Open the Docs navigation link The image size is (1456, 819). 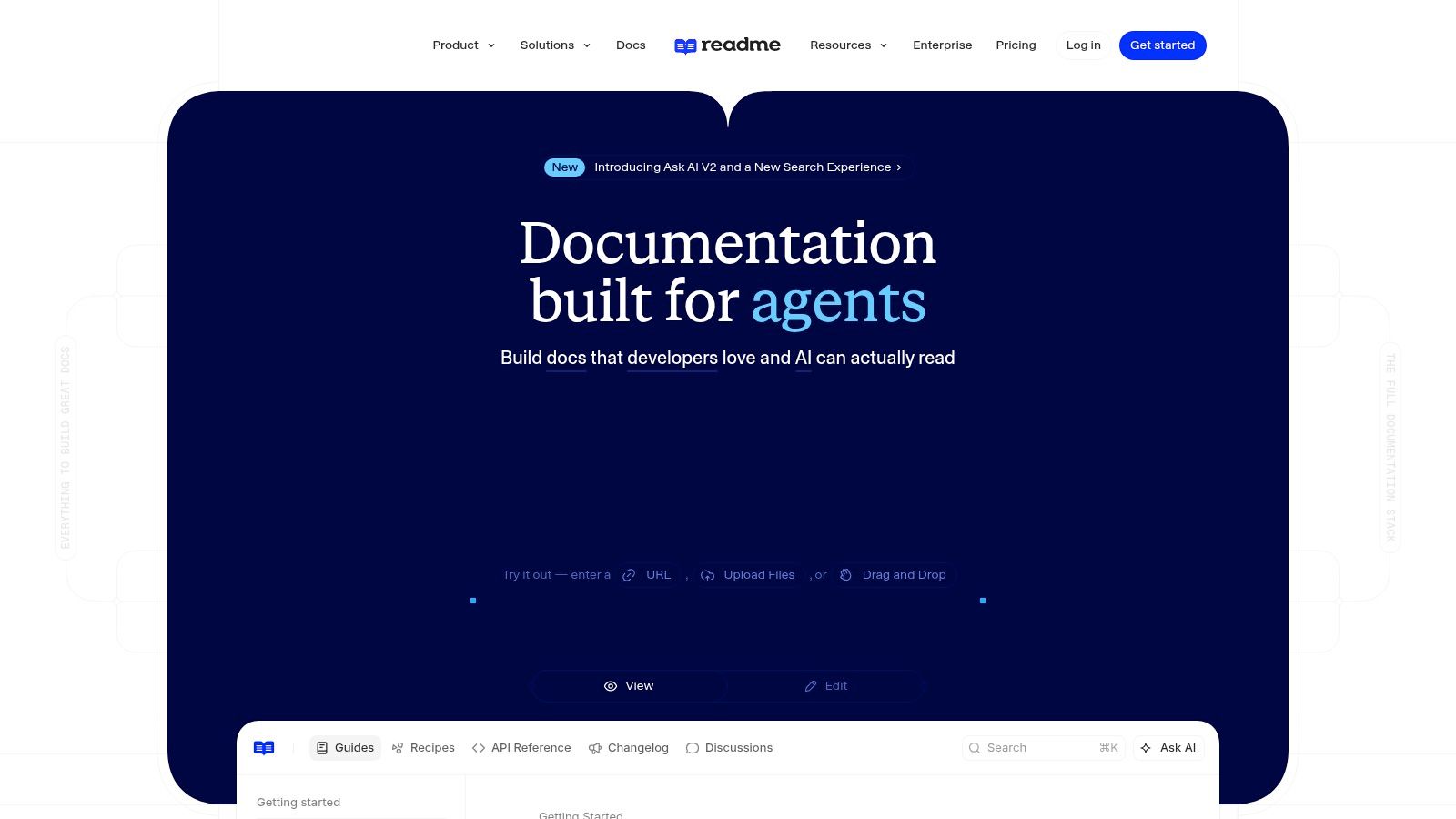coord(631,45)
